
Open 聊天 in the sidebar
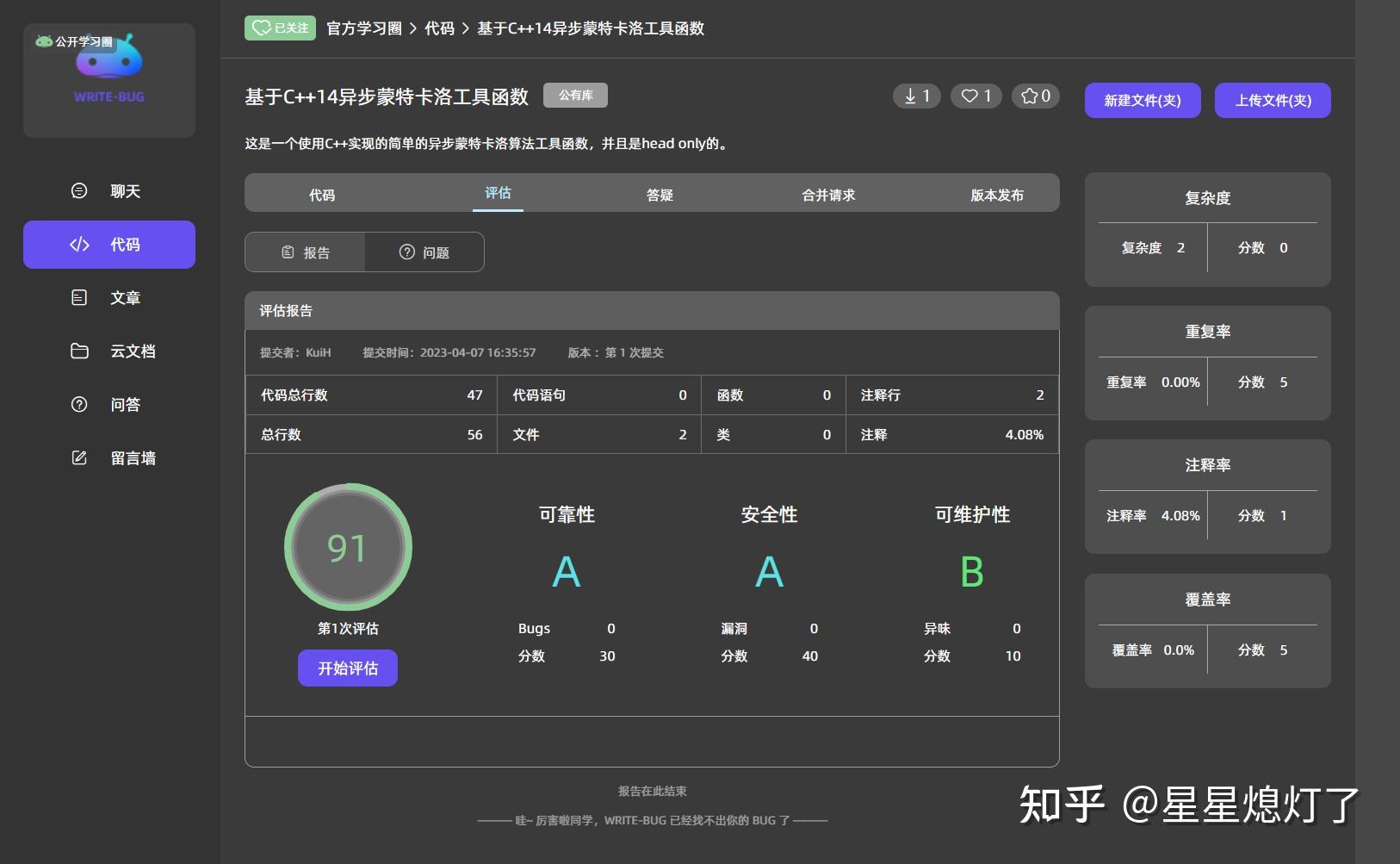(x=109, y=191)
